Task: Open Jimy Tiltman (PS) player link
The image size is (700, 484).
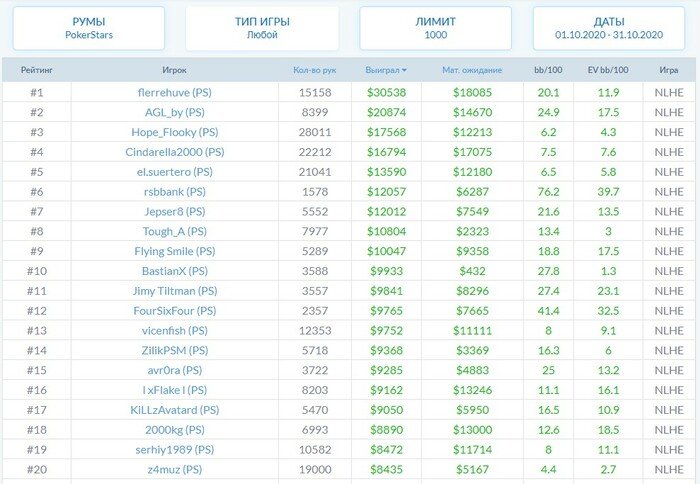Action: click(x=174, y=291)
